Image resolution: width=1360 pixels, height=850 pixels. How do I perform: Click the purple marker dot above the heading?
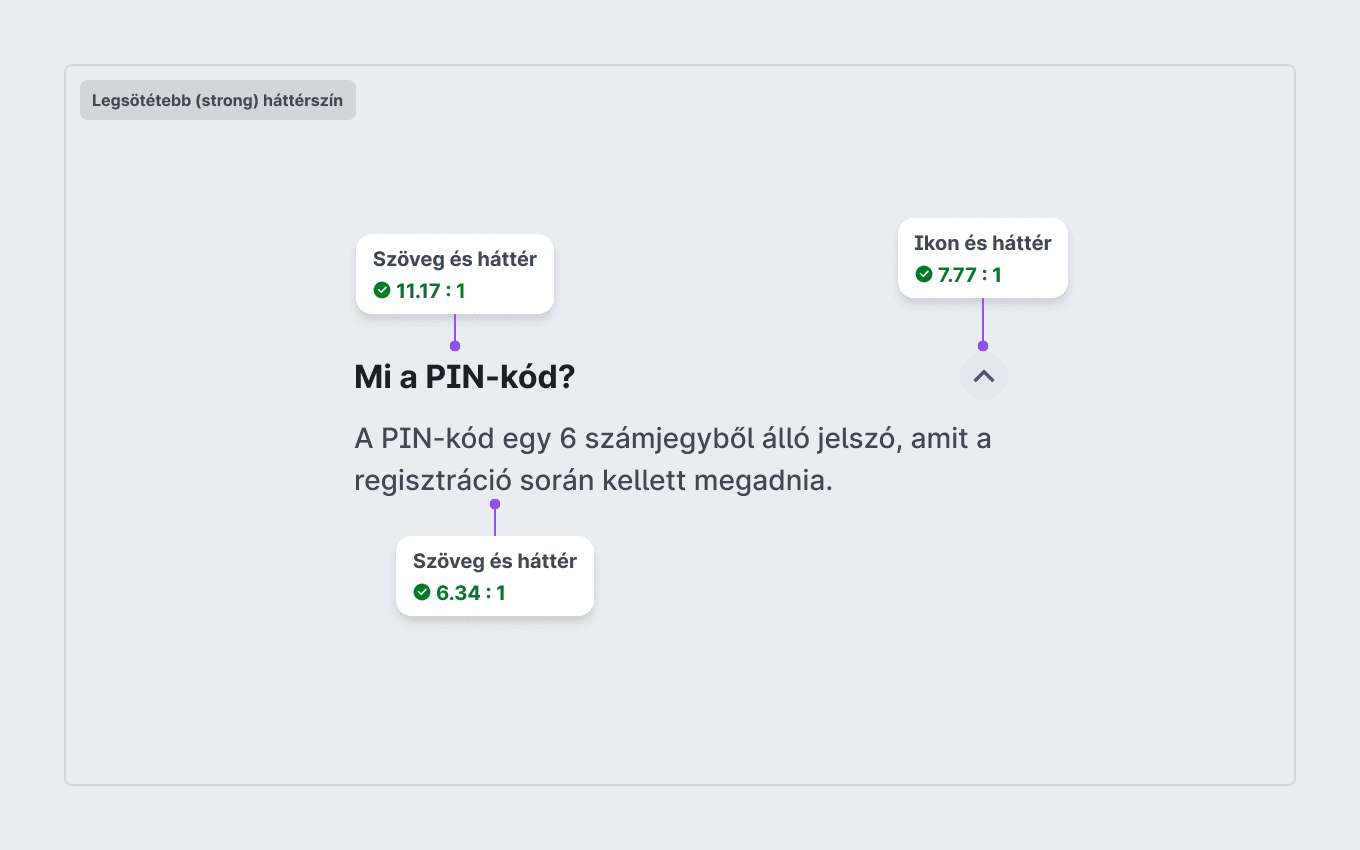click(x=455, y=346)
